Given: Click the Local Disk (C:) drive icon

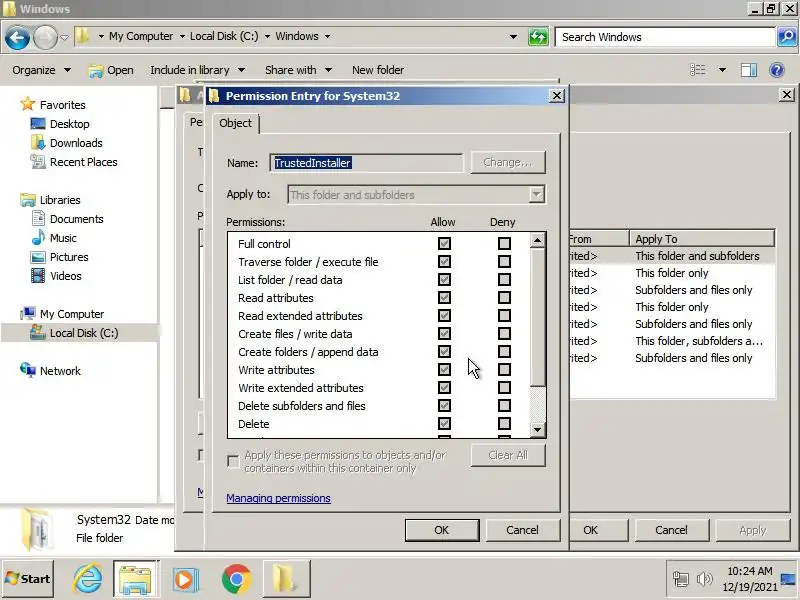Looking at the screenshot, I should 38,333.
